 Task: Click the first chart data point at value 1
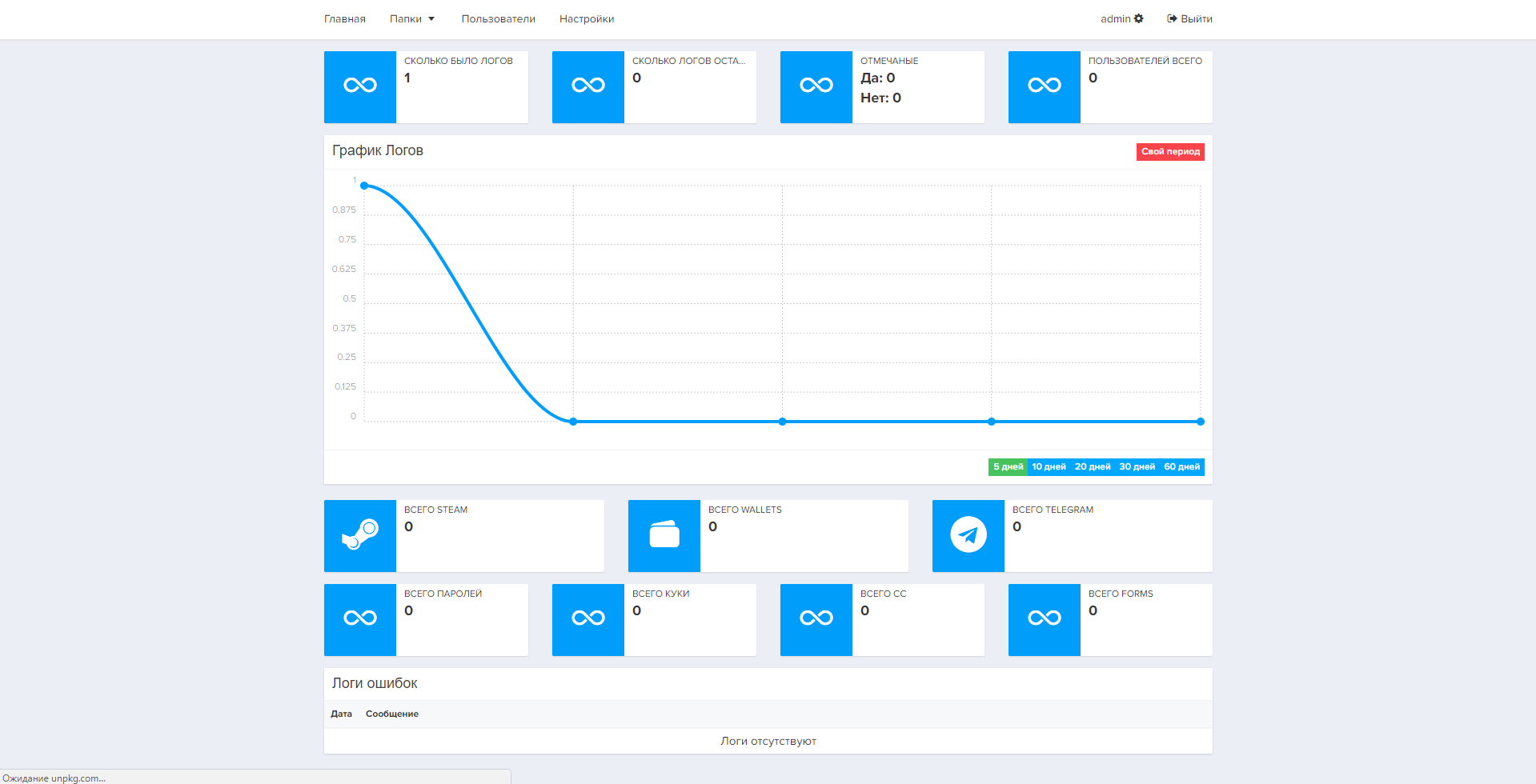point(364,186)
